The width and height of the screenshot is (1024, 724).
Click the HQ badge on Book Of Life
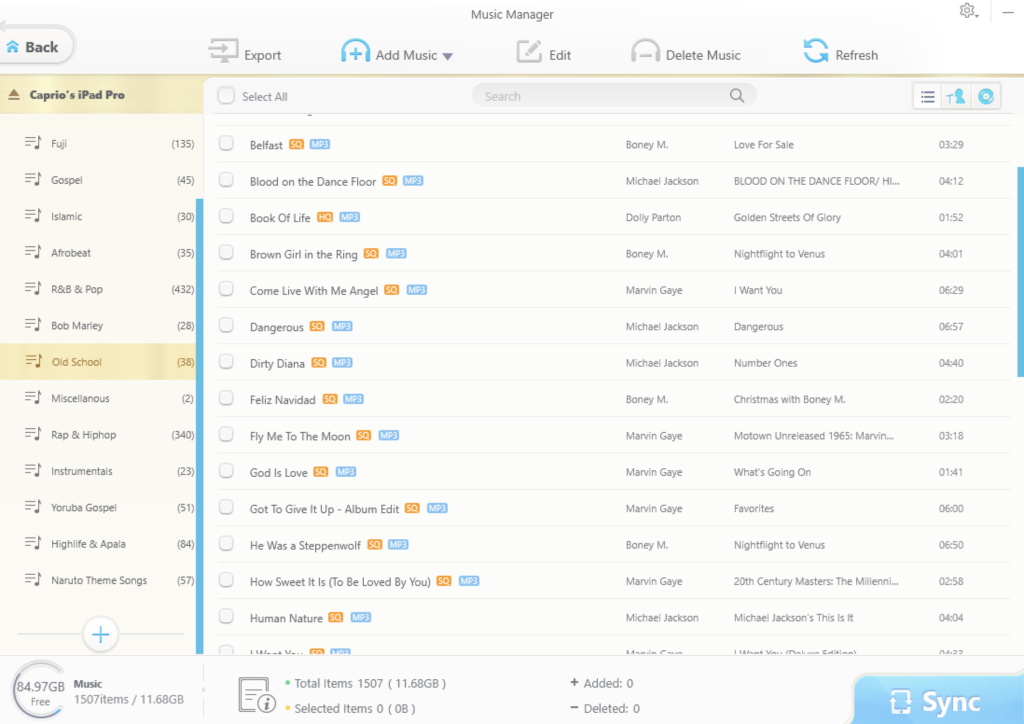pyautogui.click(x=325, y=217)
